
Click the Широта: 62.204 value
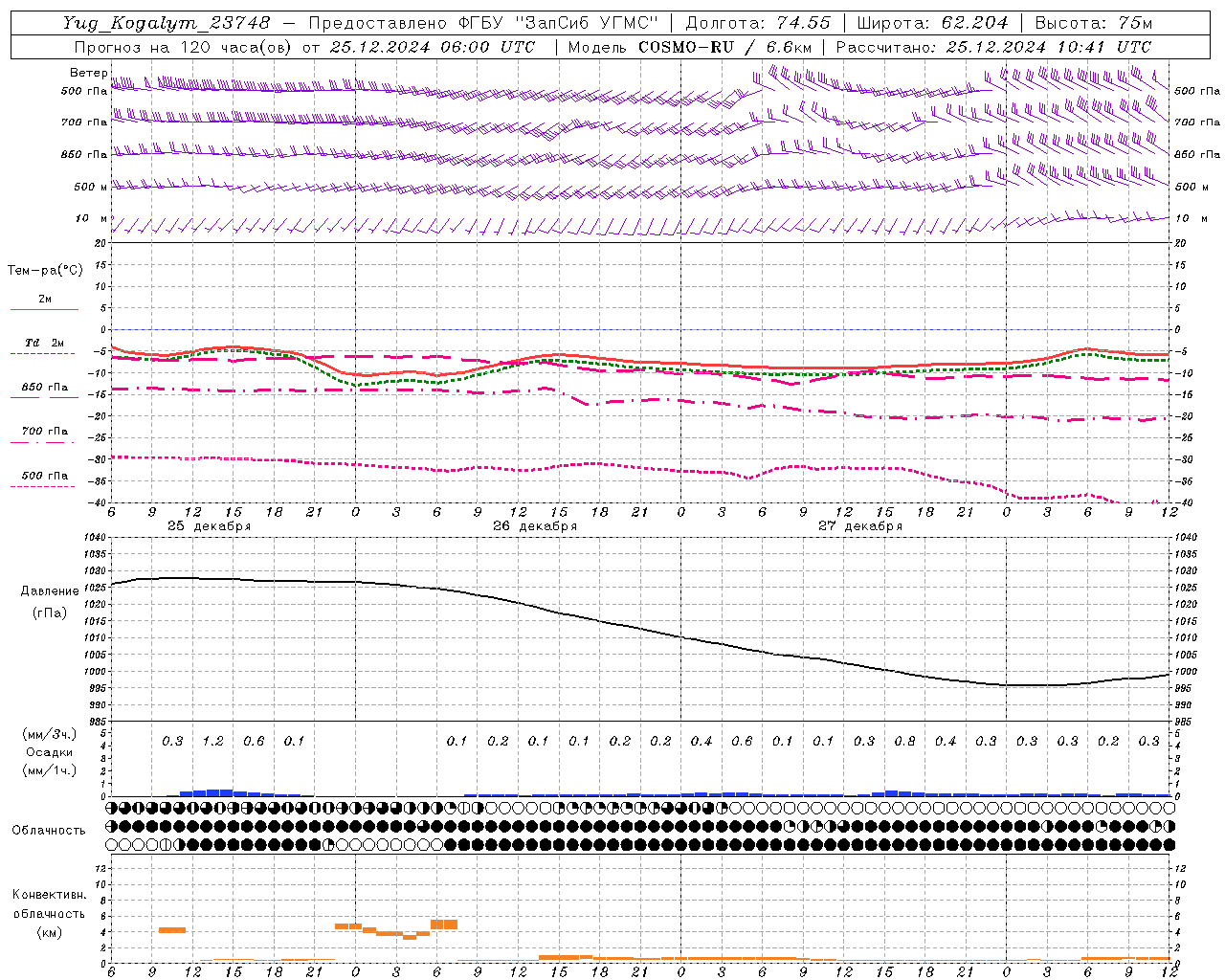tap(933, 22)
